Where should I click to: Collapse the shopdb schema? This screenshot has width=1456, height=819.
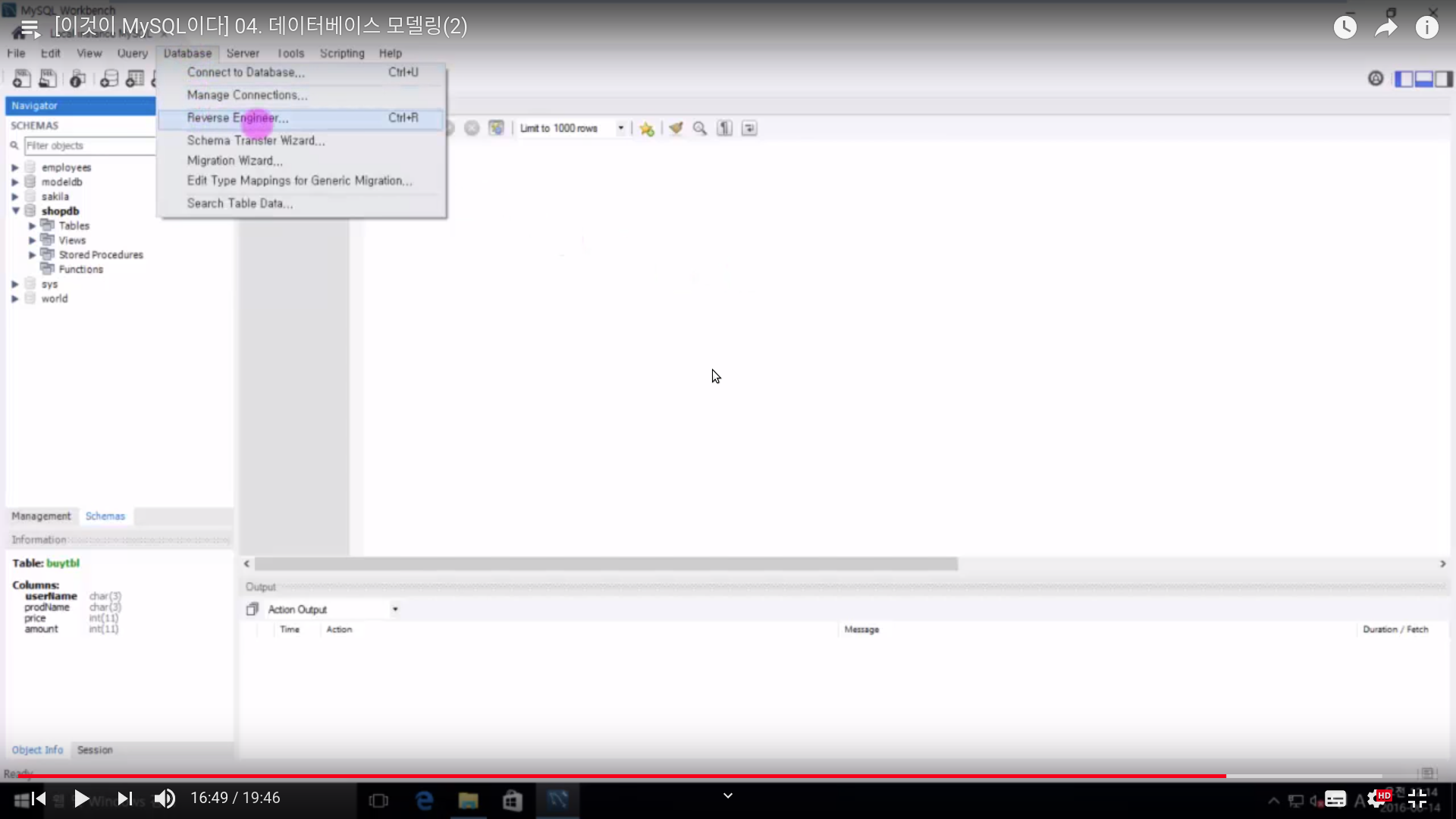point(15,211)
